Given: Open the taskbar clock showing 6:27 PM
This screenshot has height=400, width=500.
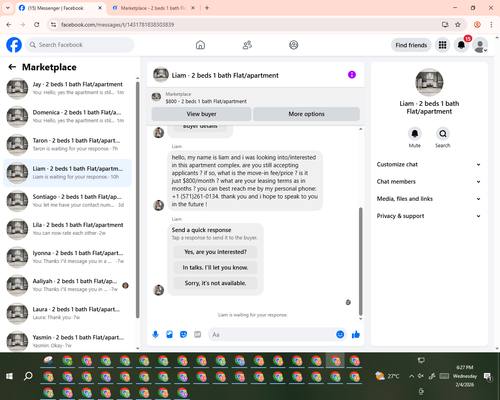Looking at the screenshot, I should point(465,376).
